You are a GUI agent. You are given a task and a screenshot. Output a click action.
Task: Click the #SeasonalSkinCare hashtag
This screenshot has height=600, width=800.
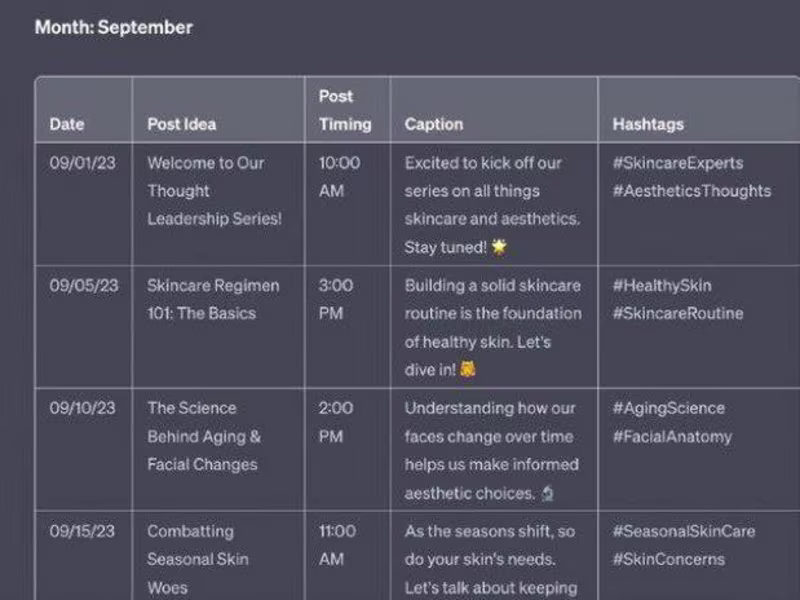coord(683,531)
